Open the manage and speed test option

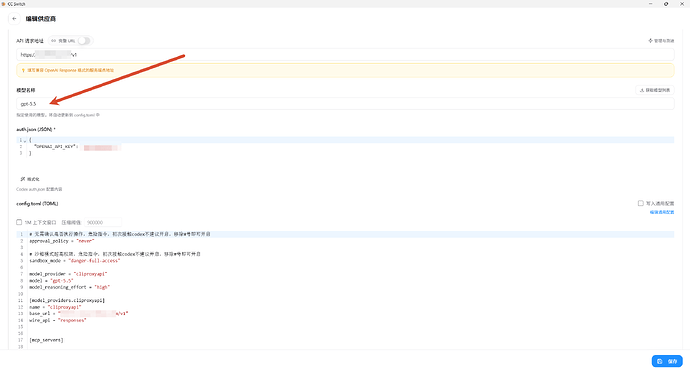[661, 40]
